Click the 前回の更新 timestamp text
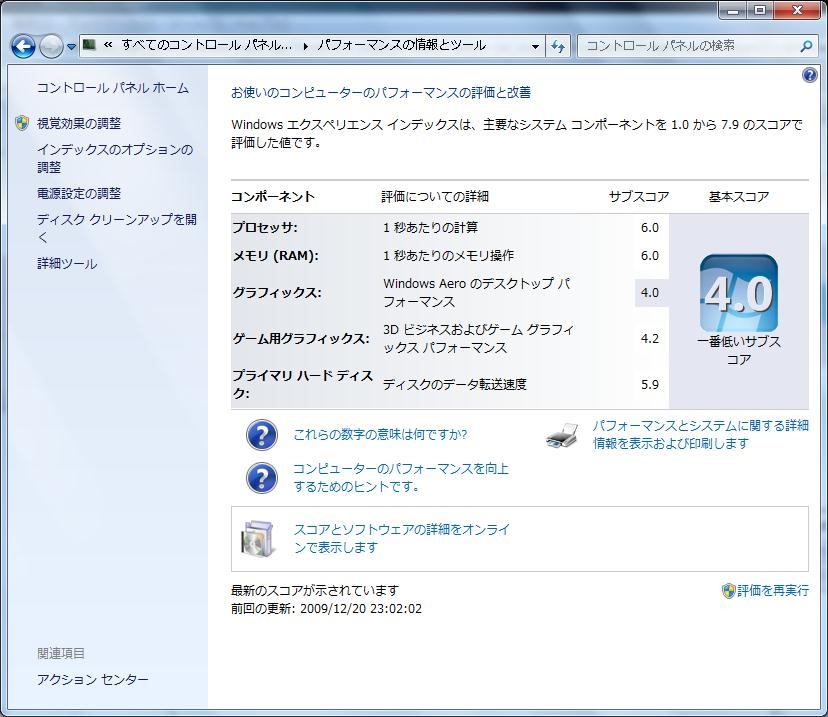The height and width of the screenshot is (717, 828). 326,609
